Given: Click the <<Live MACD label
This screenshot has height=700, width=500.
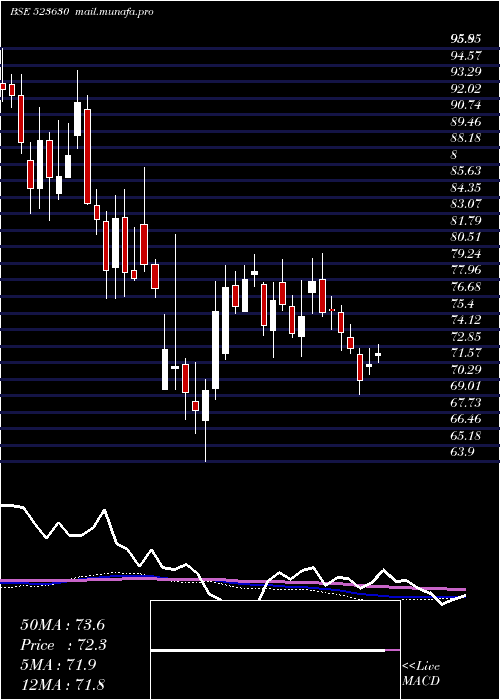Looking at the screenshot, I should pos(421,674).
